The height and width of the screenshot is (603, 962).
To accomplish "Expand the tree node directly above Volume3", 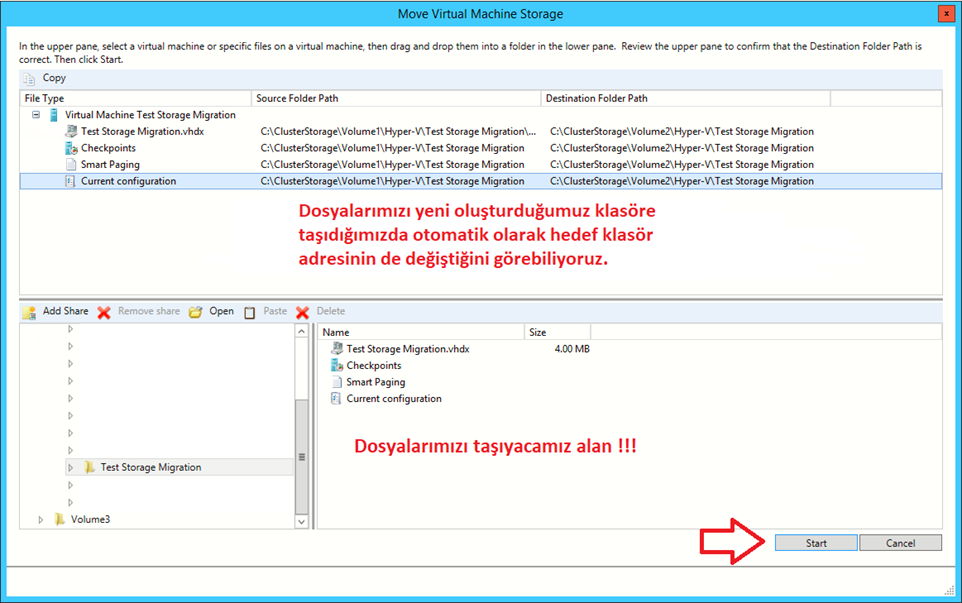I will coord(71,502).
